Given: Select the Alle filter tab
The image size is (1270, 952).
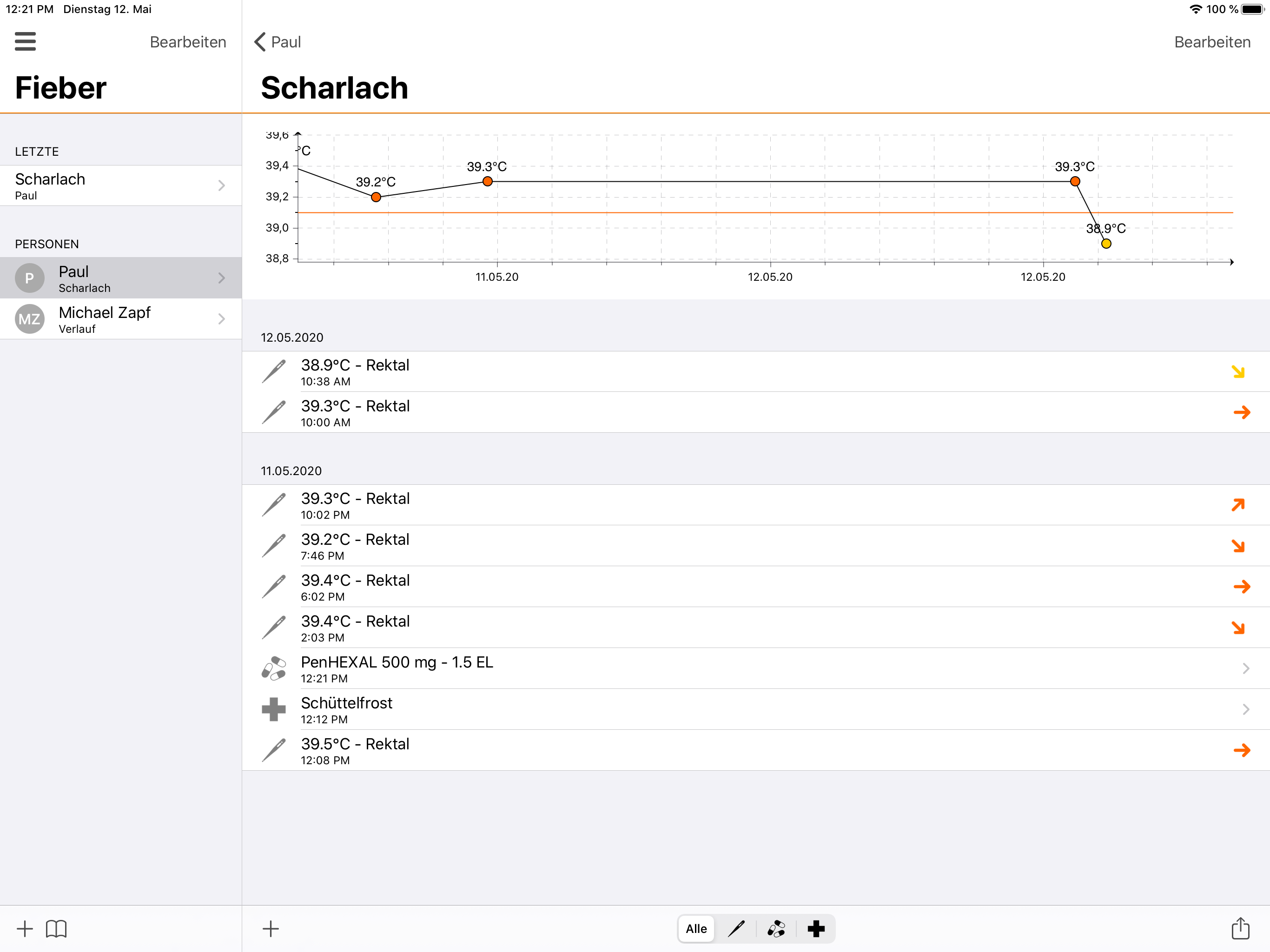Looking at the screenshot, I should tap(696, 928).
